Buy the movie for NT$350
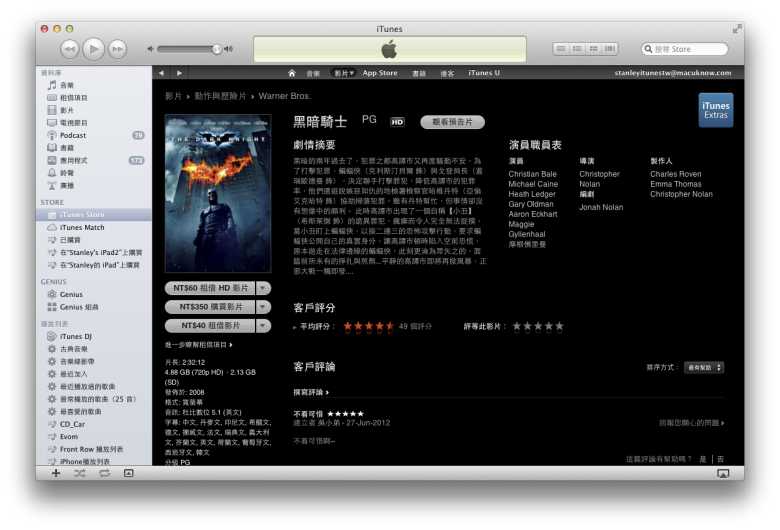 (210, 307)
